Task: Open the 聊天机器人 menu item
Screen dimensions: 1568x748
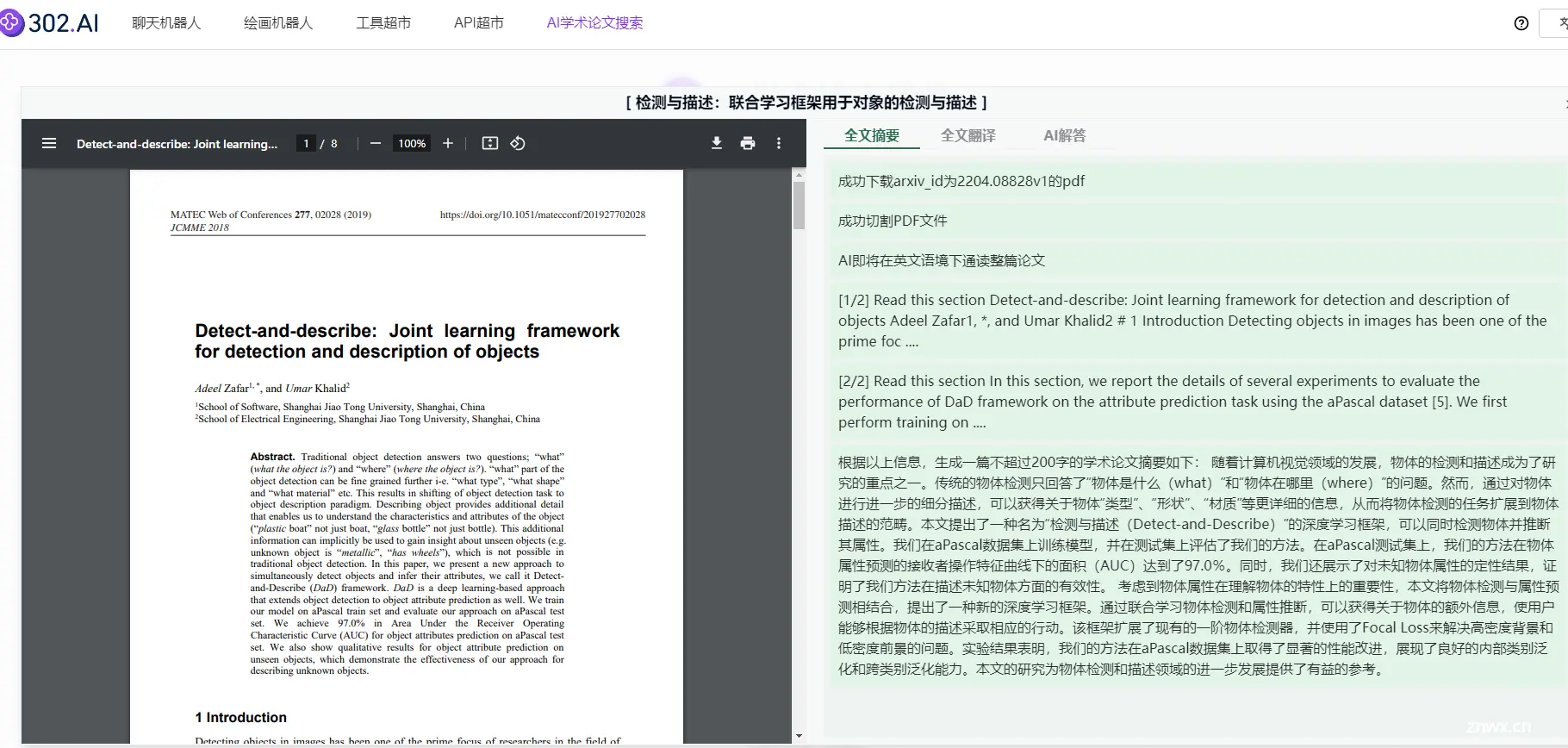Action: tap(166, 23)
